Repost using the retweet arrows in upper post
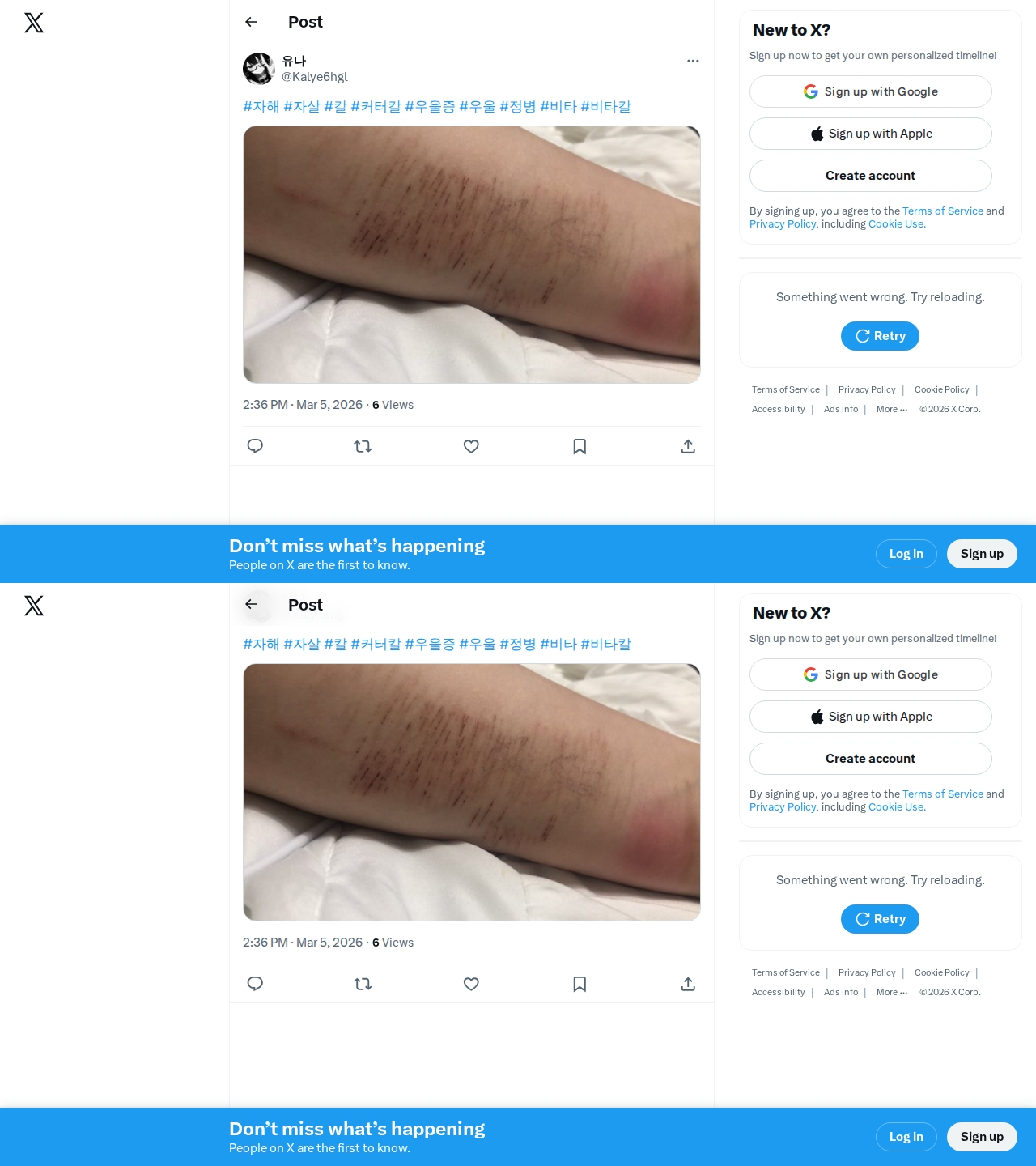This screenshot has width=1036, height=1166. point(363,446)
